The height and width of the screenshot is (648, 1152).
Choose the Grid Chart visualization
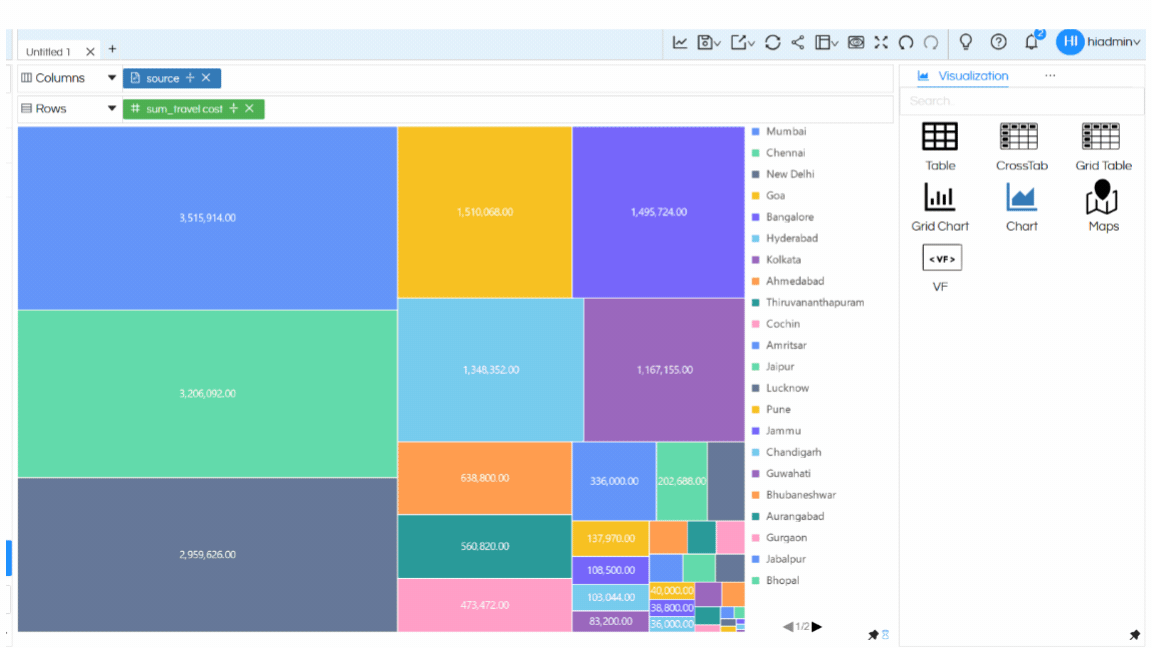coord(940,207)
